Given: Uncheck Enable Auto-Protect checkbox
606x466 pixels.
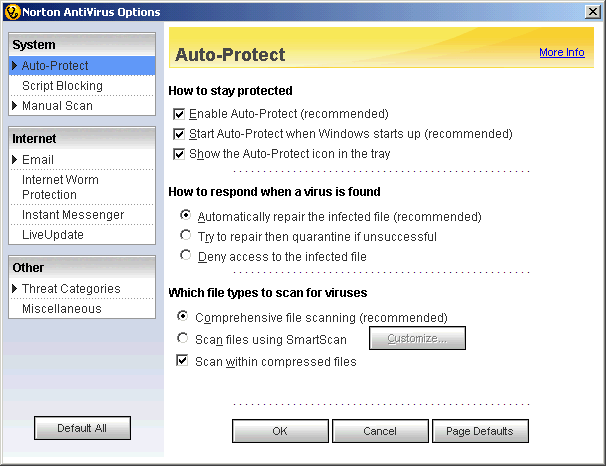Looking at the screenshot, I should pyautogui.click(x=180, y=115).
